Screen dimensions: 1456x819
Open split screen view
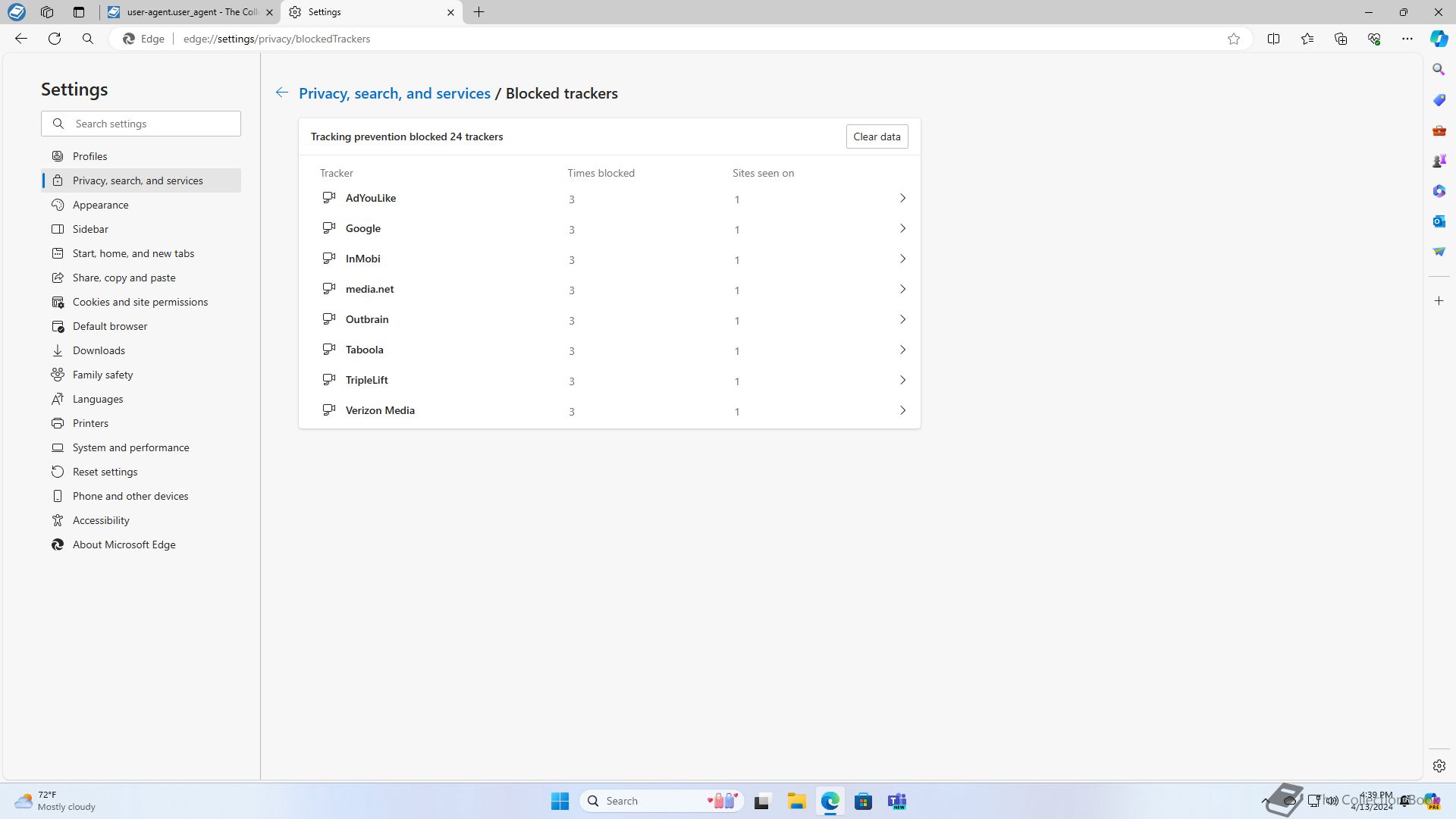[1274, 39]
